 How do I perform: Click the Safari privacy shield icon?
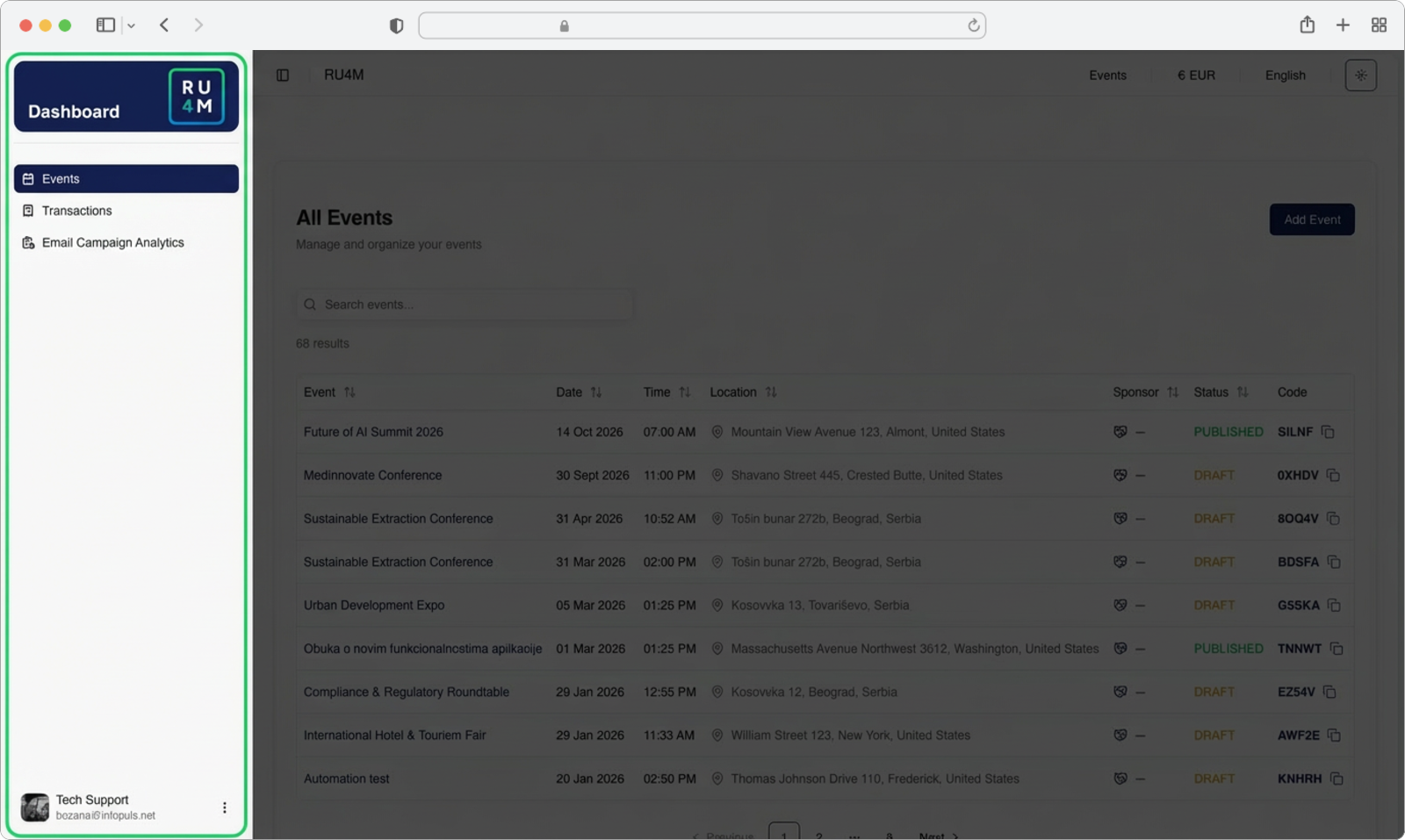pos(396,26)
